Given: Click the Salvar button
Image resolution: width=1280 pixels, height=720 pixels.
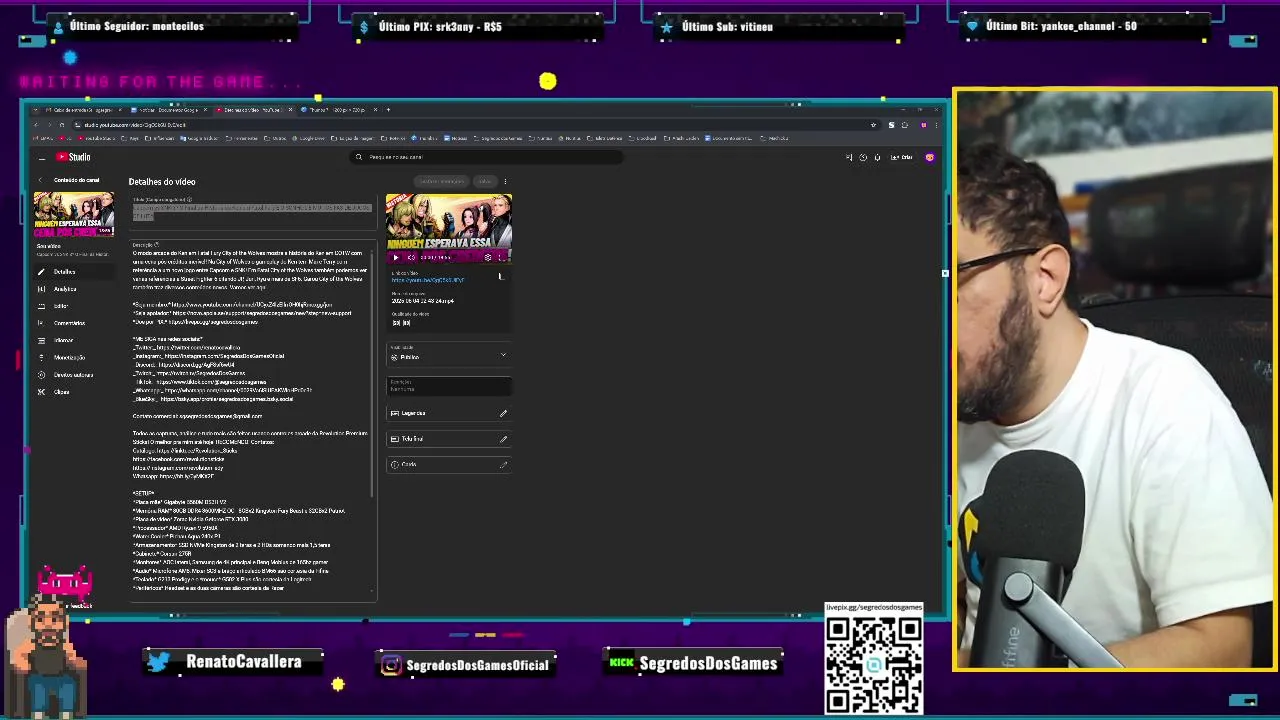Looking at the screenshot, I should click(x=485, y=181).
